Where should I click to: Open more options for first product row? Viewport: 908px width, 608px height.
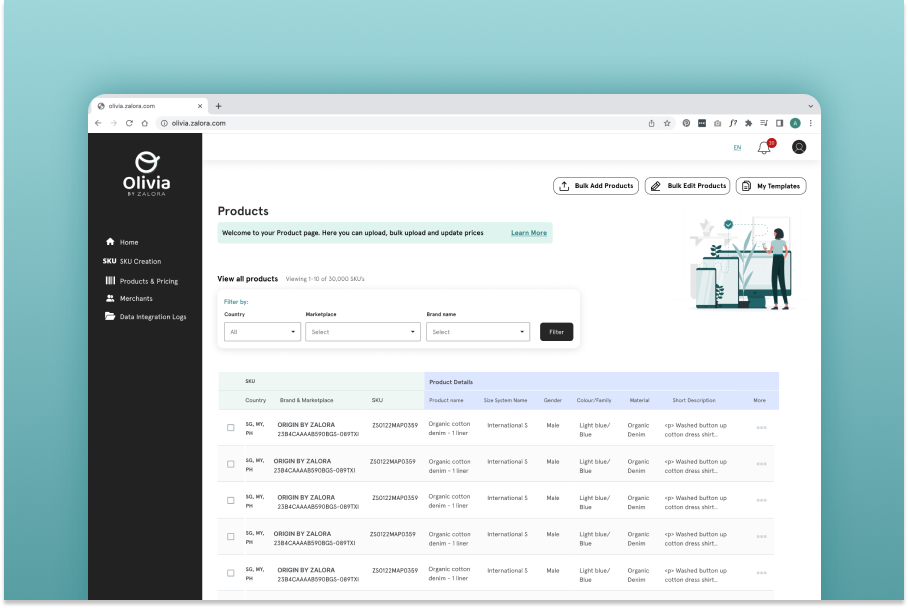click(x=761, y=428)
